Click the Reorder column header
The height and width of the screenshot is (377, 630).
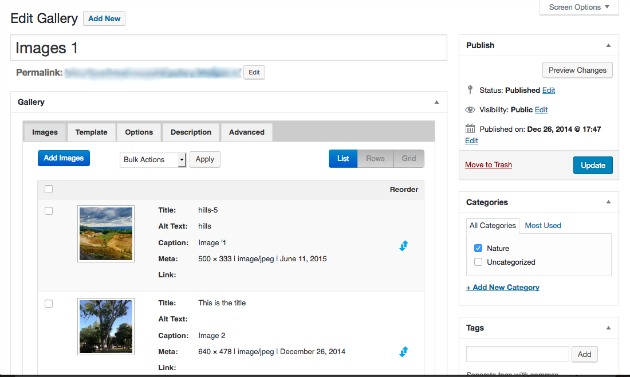click(404, 189)
